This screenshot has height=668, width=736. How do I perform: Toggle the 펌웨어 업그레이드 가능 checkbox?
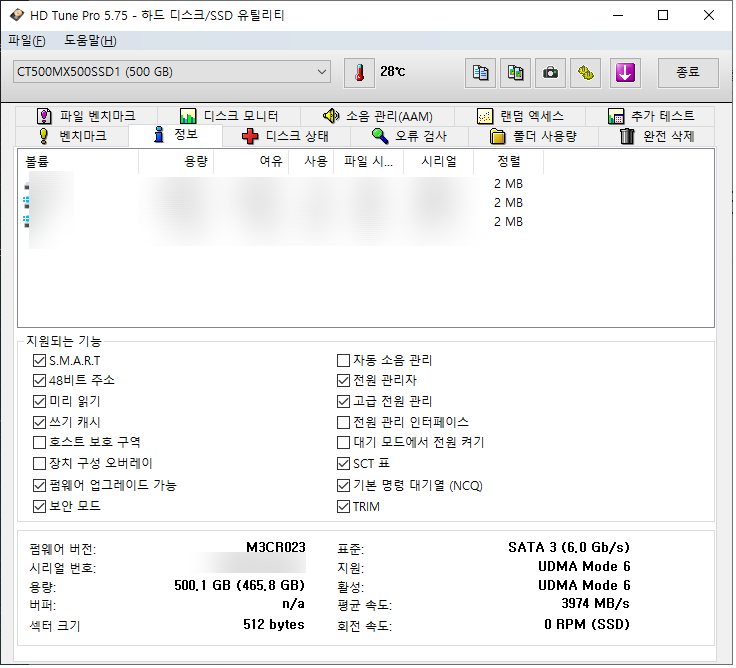[x=39, y=485]
